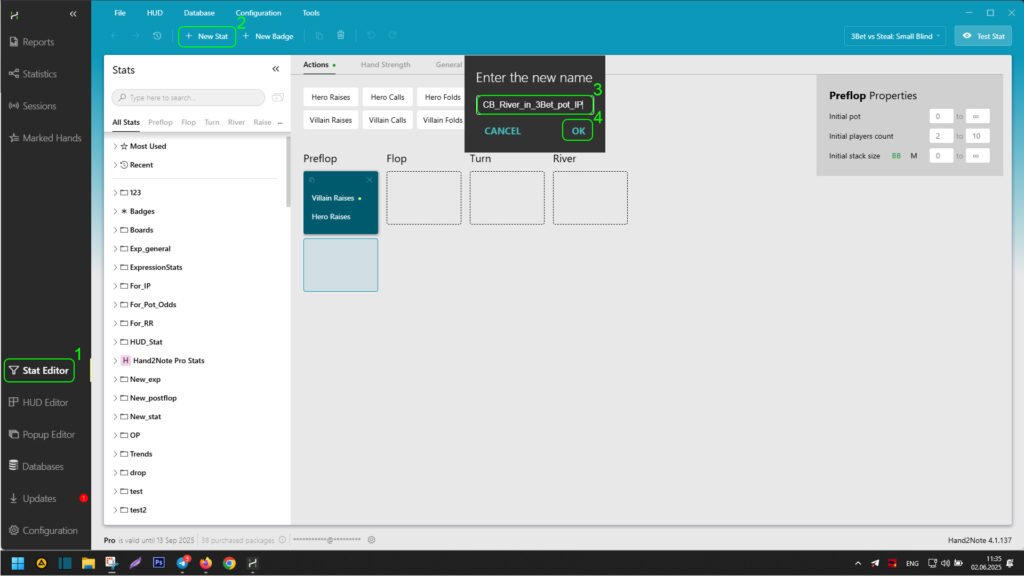Open the Database menu
1024x576 pixels.
[199, 13]
